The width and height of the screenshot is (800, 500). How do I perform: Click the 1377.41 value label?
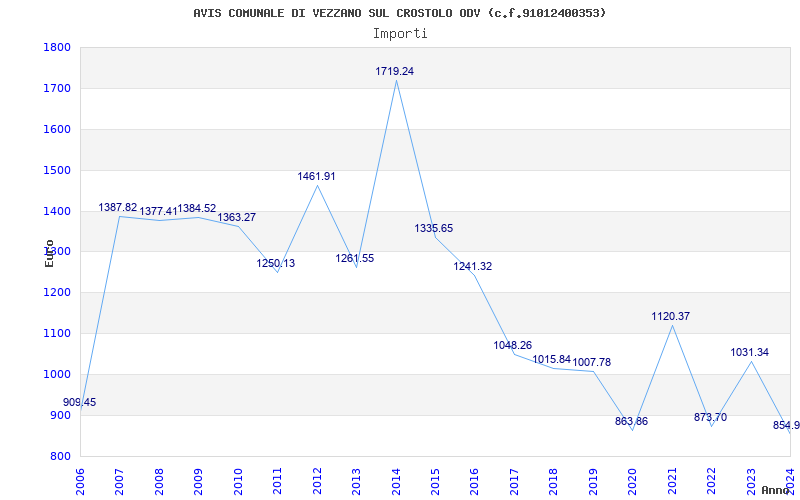click(159, 212)
